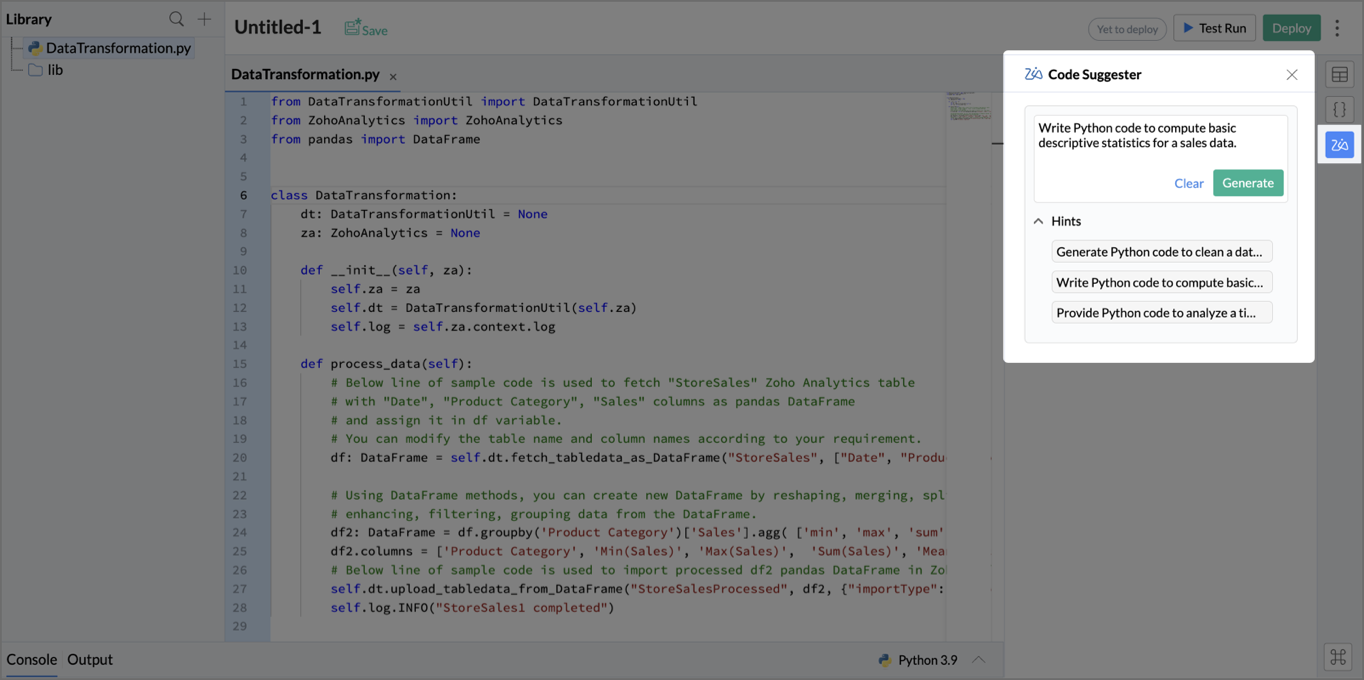
Task: Pick the 'Provide Python code to analyze a ti...' hint
Action: click(1161, 313)
